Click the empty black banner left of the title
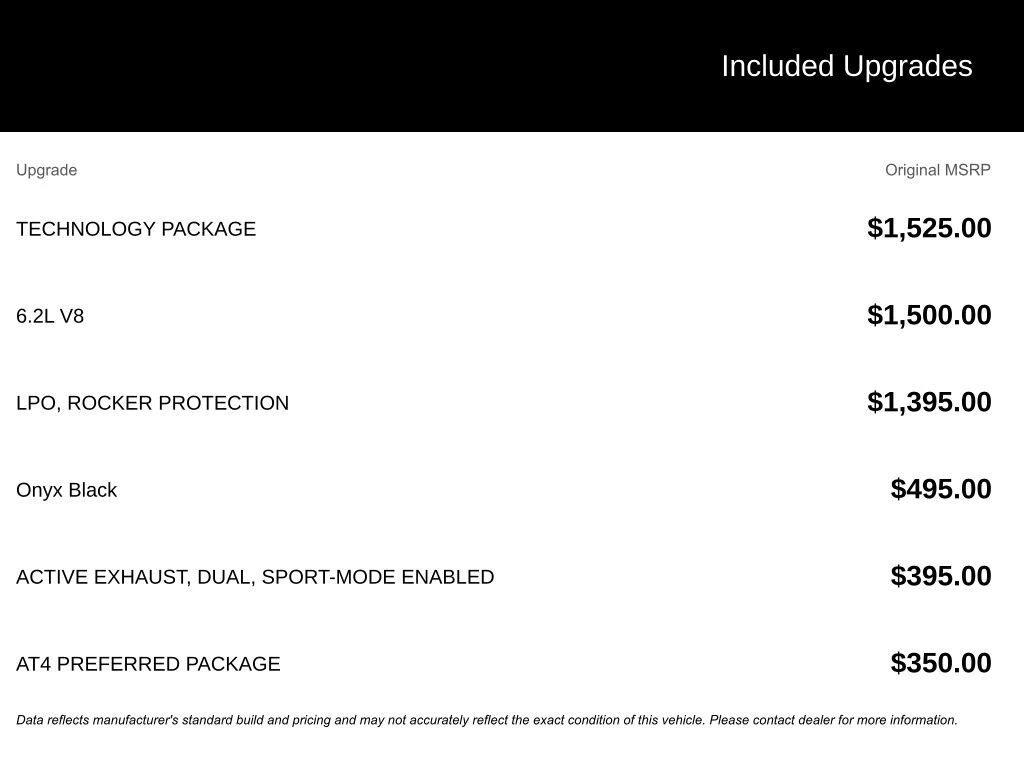The image size is (1024, 768). point(300,66)
